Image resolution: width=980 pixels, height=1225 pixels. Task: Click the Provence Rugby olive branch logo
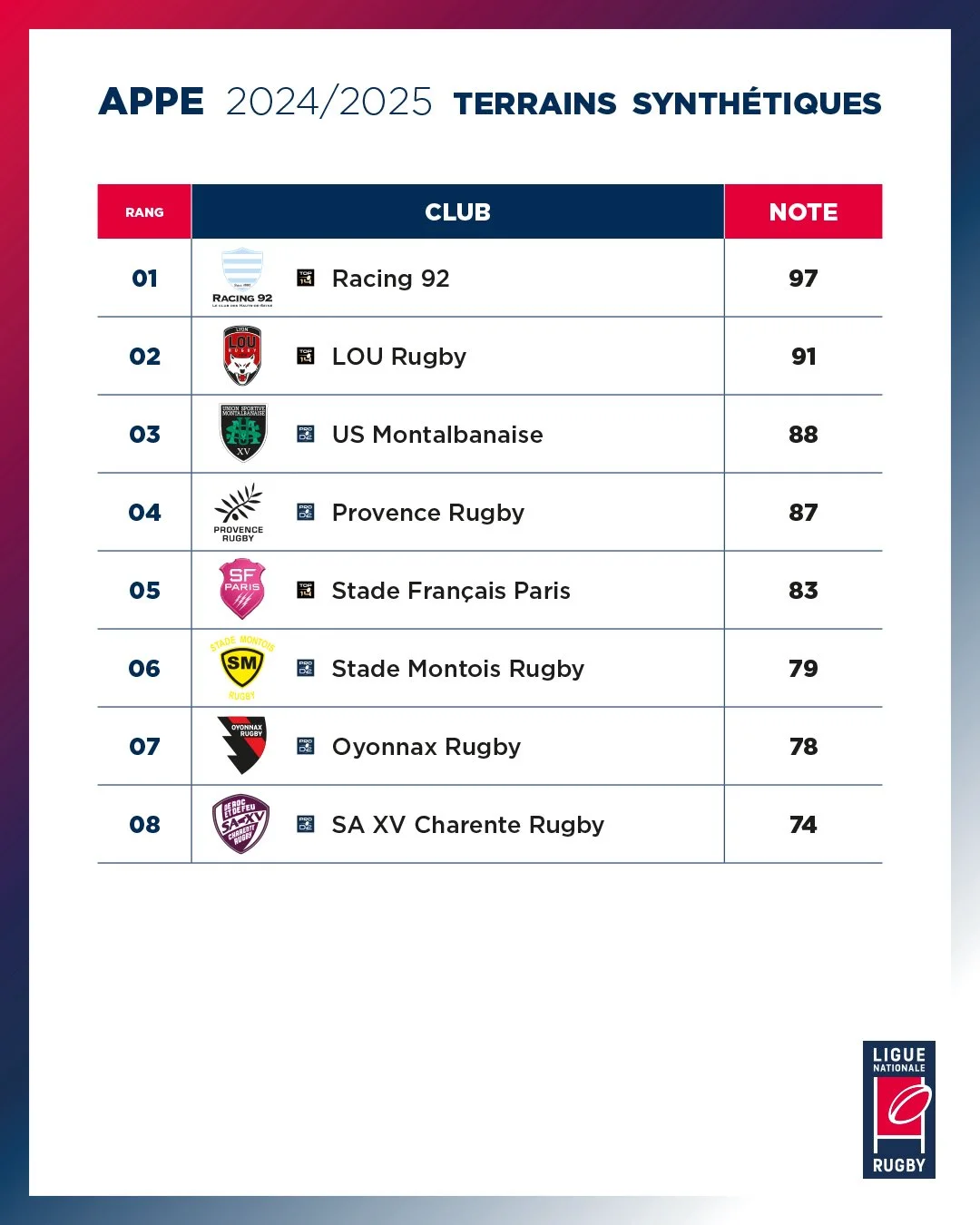pyautogui.click(x=239, y=512)
